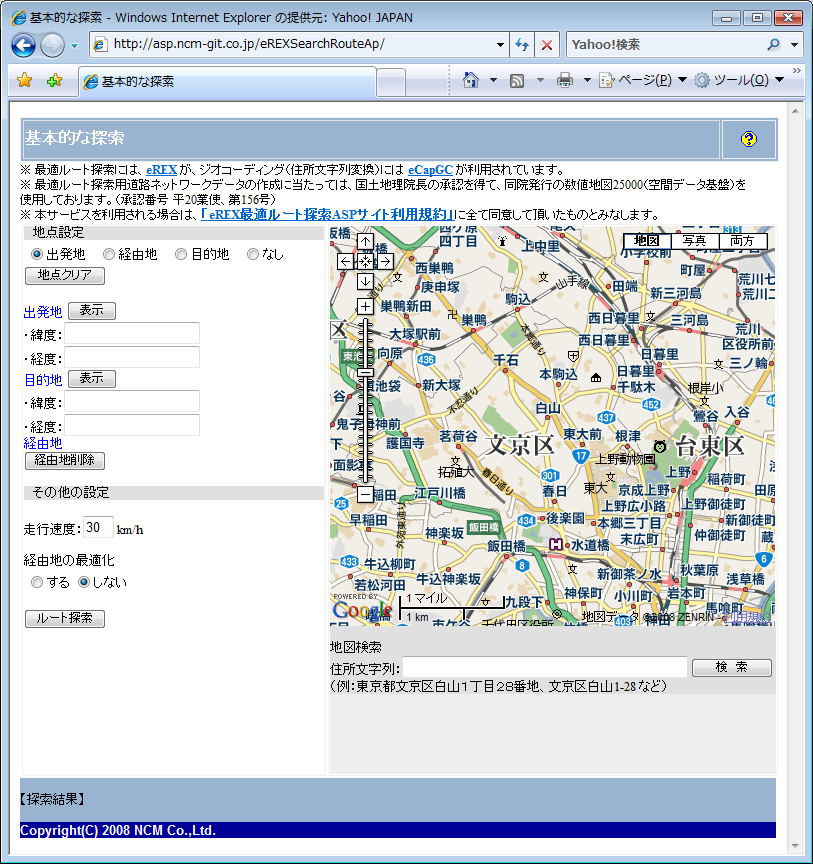Choose する for waypoint optimization
Screen dimensions: 813x864
pyautogui.click(x=37, y=582)
